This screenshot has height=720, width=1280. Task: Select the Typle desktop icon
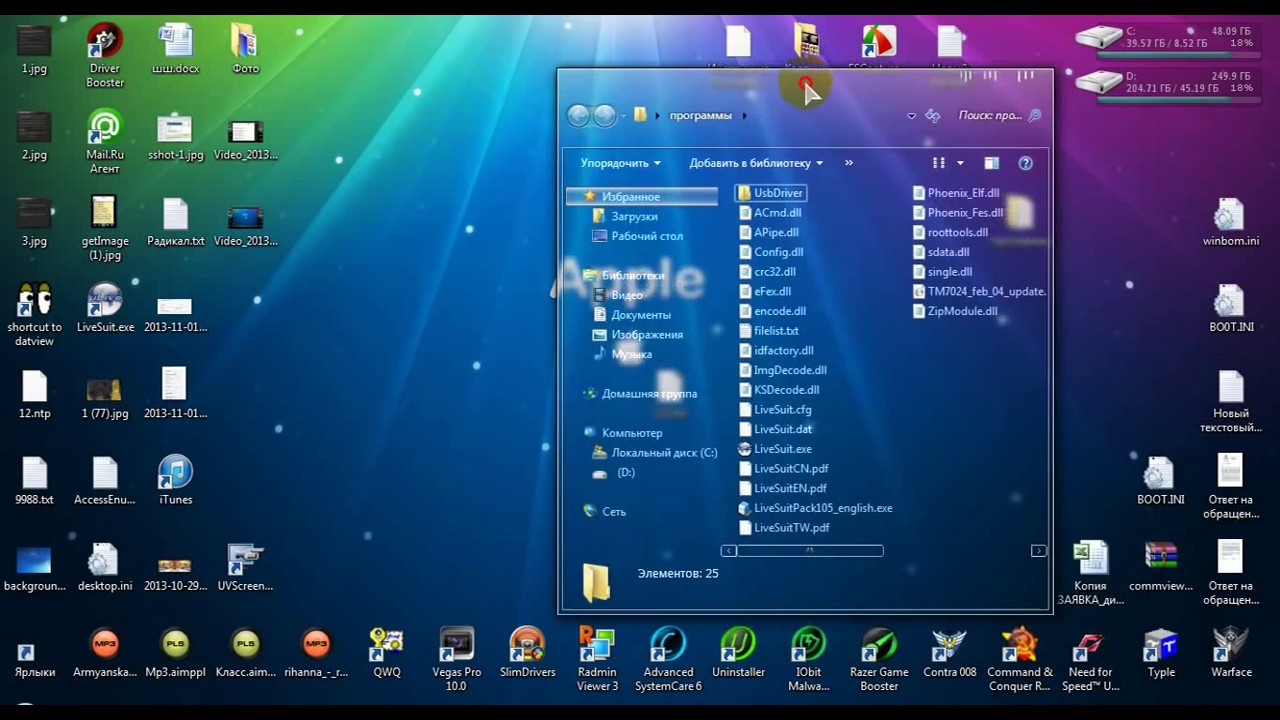point(1161,653)
